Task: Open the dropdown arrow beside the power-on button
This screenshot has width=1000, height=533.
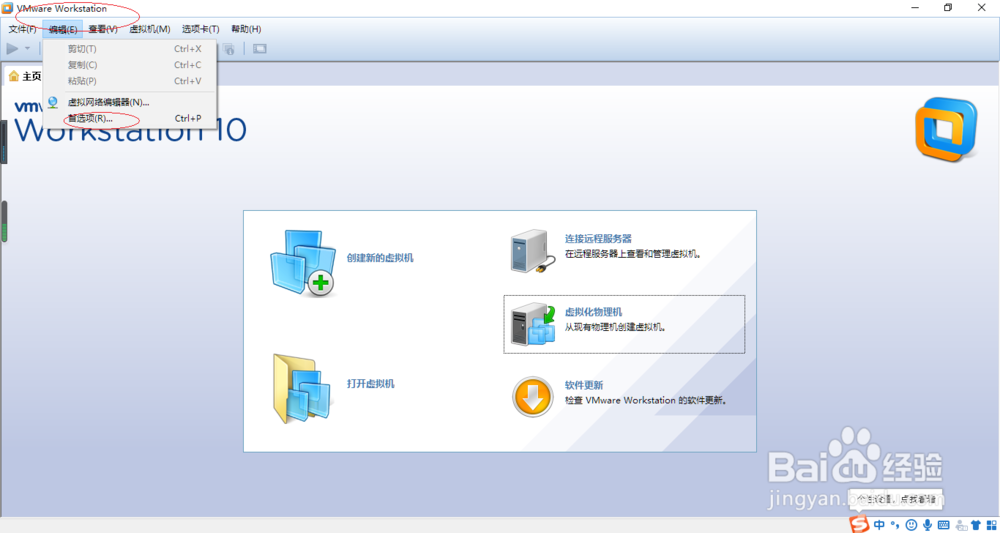Action: (27, 48)
